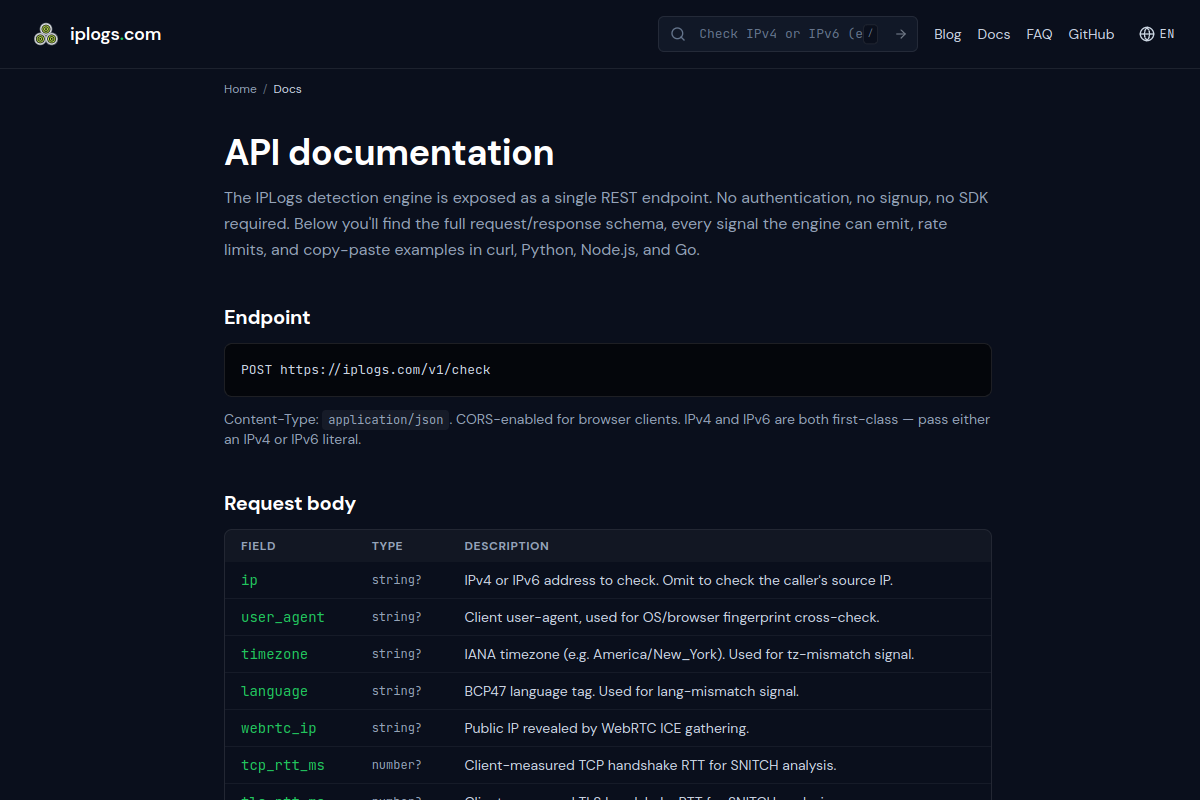Visit the GitHub link

point(1091,34)
